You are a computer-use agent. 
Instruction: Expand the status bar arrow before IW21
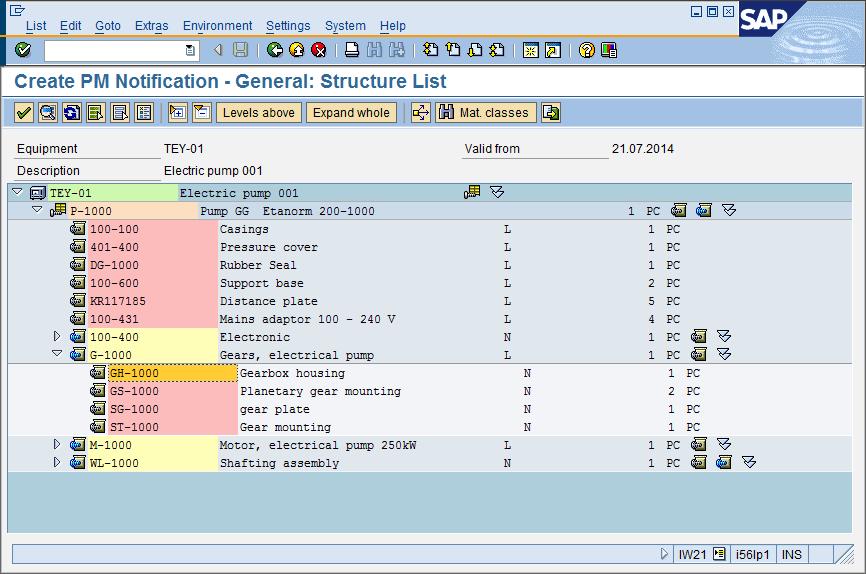(x=664, y=554)
